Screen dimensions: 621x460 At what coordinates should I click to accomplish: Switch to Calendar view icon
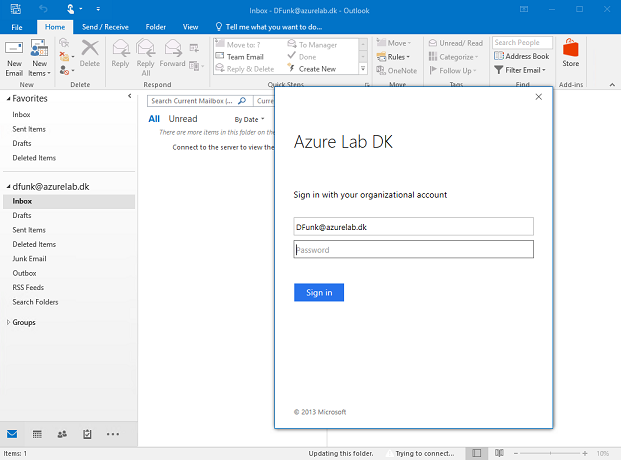[x=37, y=434]
